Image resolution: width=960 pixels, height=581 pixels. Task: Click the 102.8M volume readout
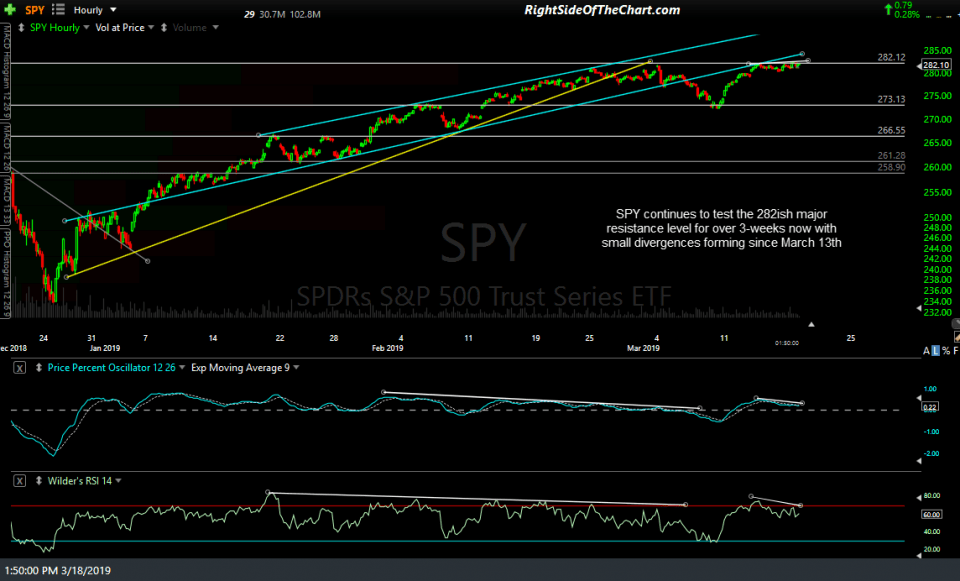(306, 14)
